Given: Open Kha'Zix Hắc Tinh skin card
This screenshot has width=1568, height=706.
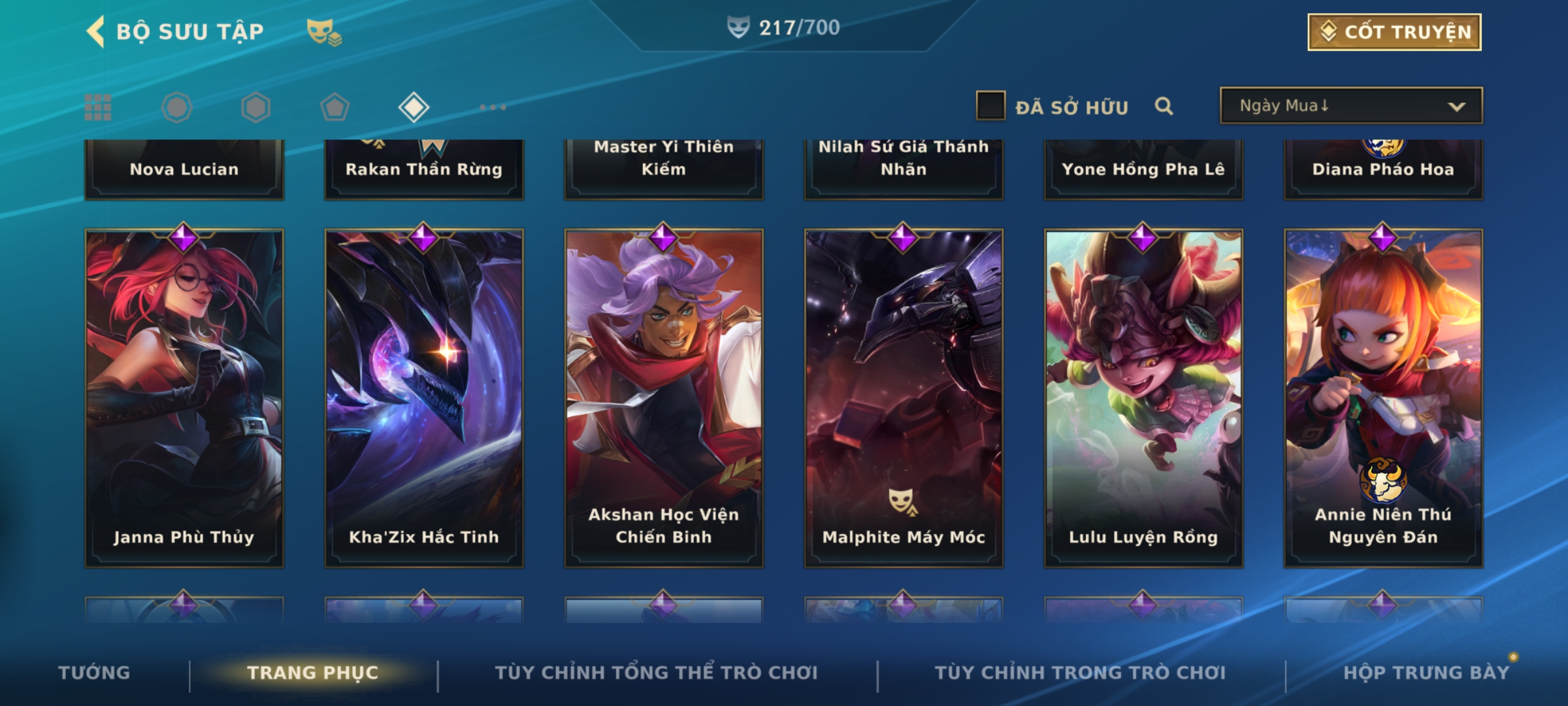Looking at the screenshot, I should click(x=424, y=398).
